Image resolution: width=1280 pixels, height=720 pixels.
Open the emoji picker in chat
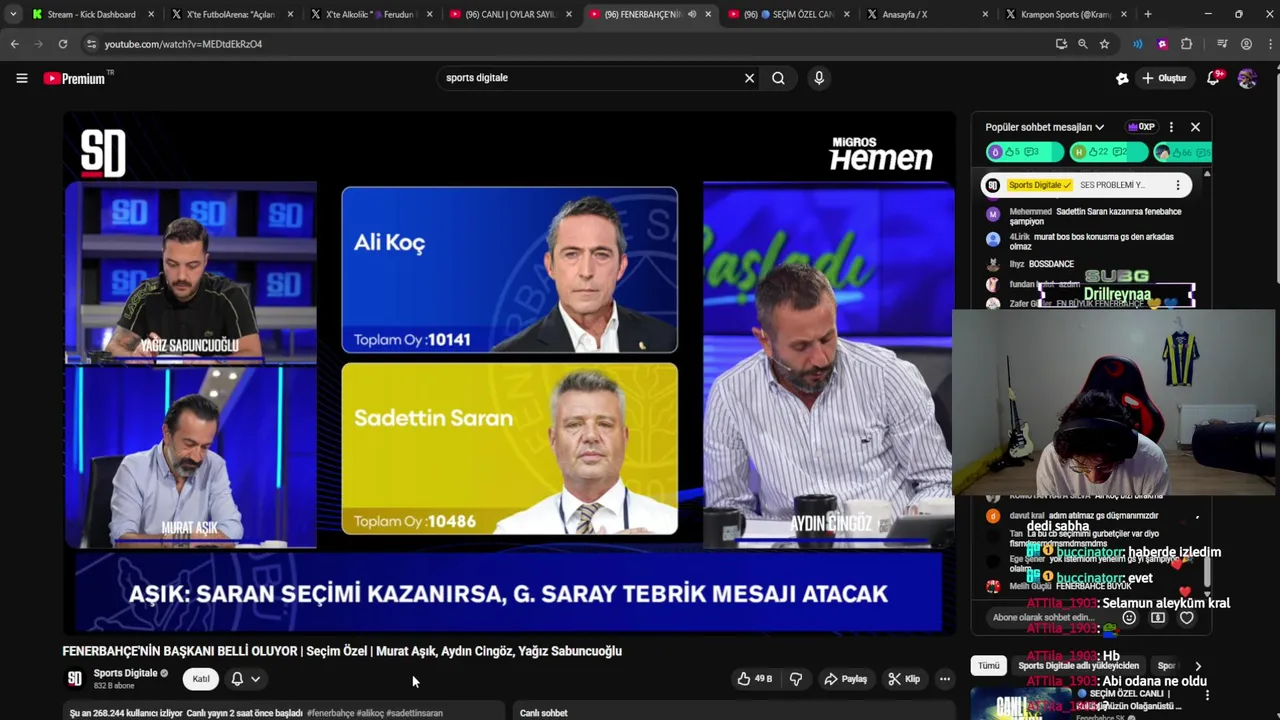point(1129,618)
